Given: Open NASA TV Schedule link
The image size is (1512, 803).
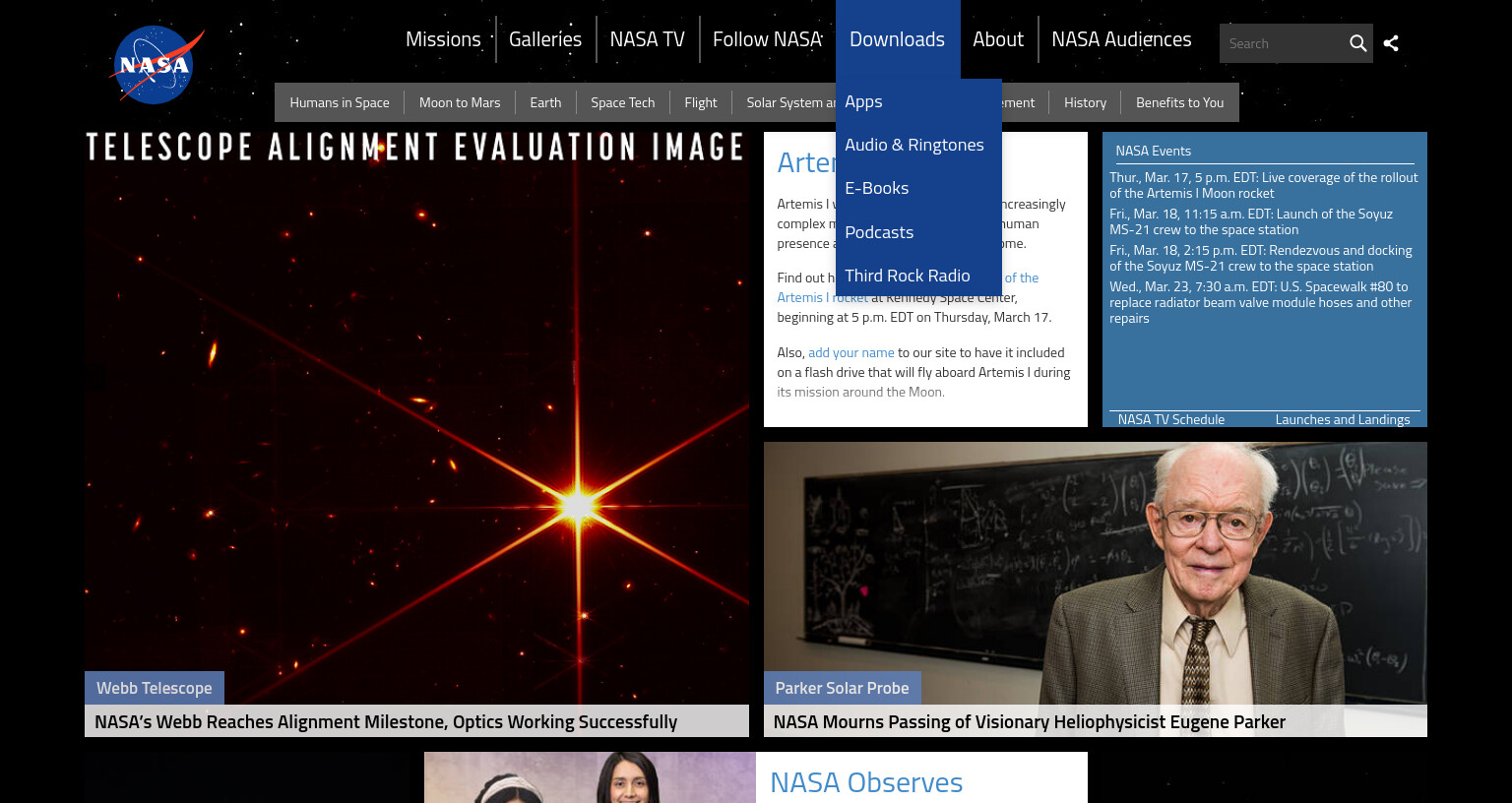Looking at the screenshot, I should point(1171,419).
